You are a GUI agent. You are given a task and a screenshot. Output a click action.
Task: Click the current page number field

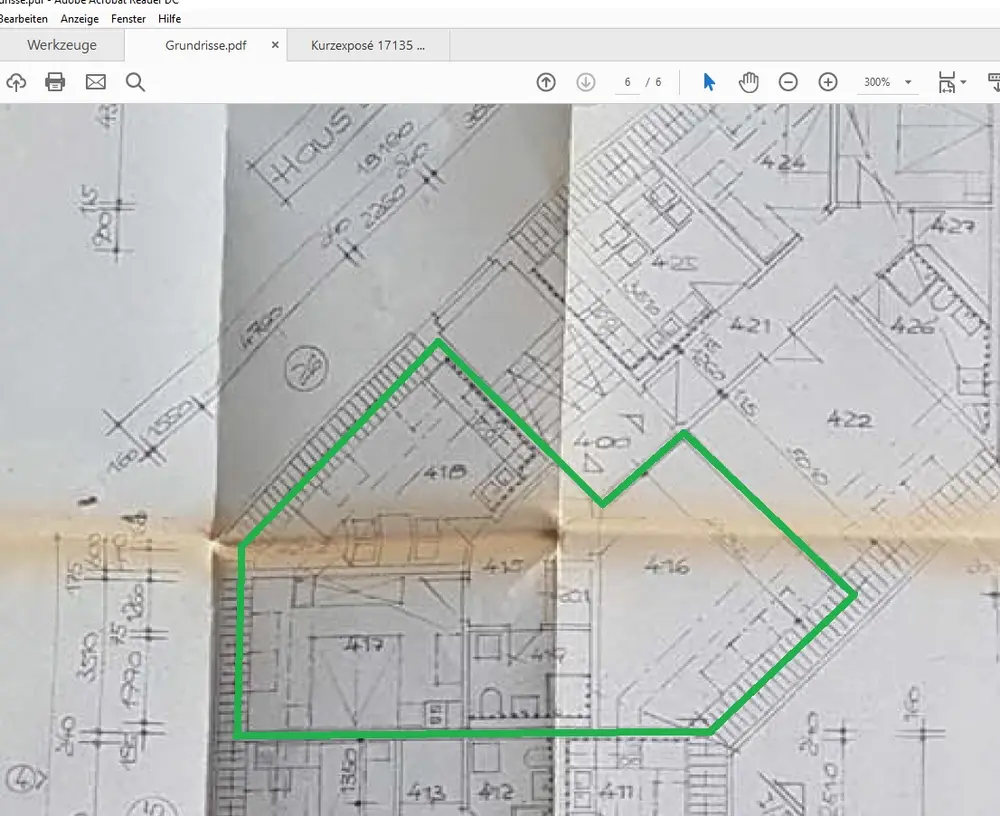click(x=627, y=82)
